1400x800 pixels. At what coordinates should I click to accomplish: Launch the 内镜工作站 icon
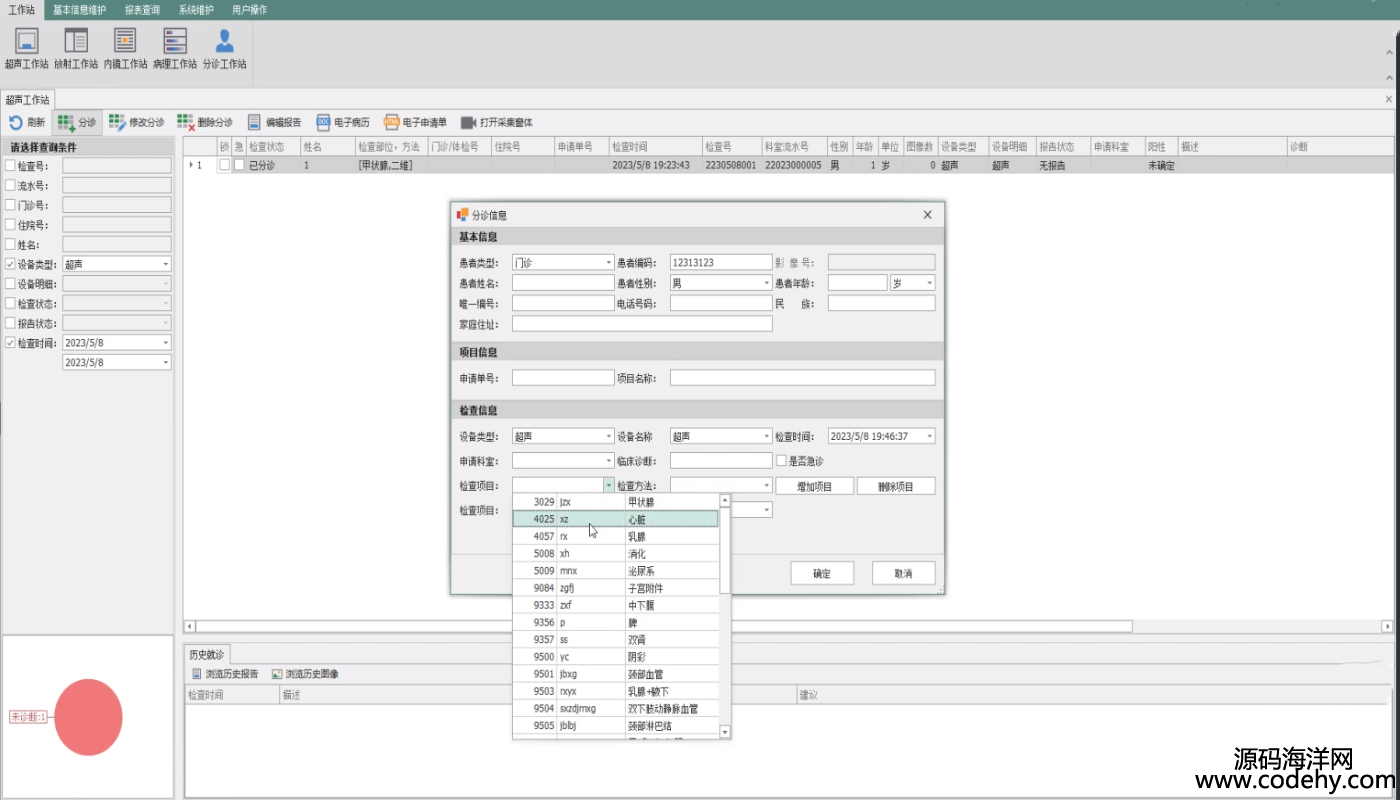coord(125,42)
